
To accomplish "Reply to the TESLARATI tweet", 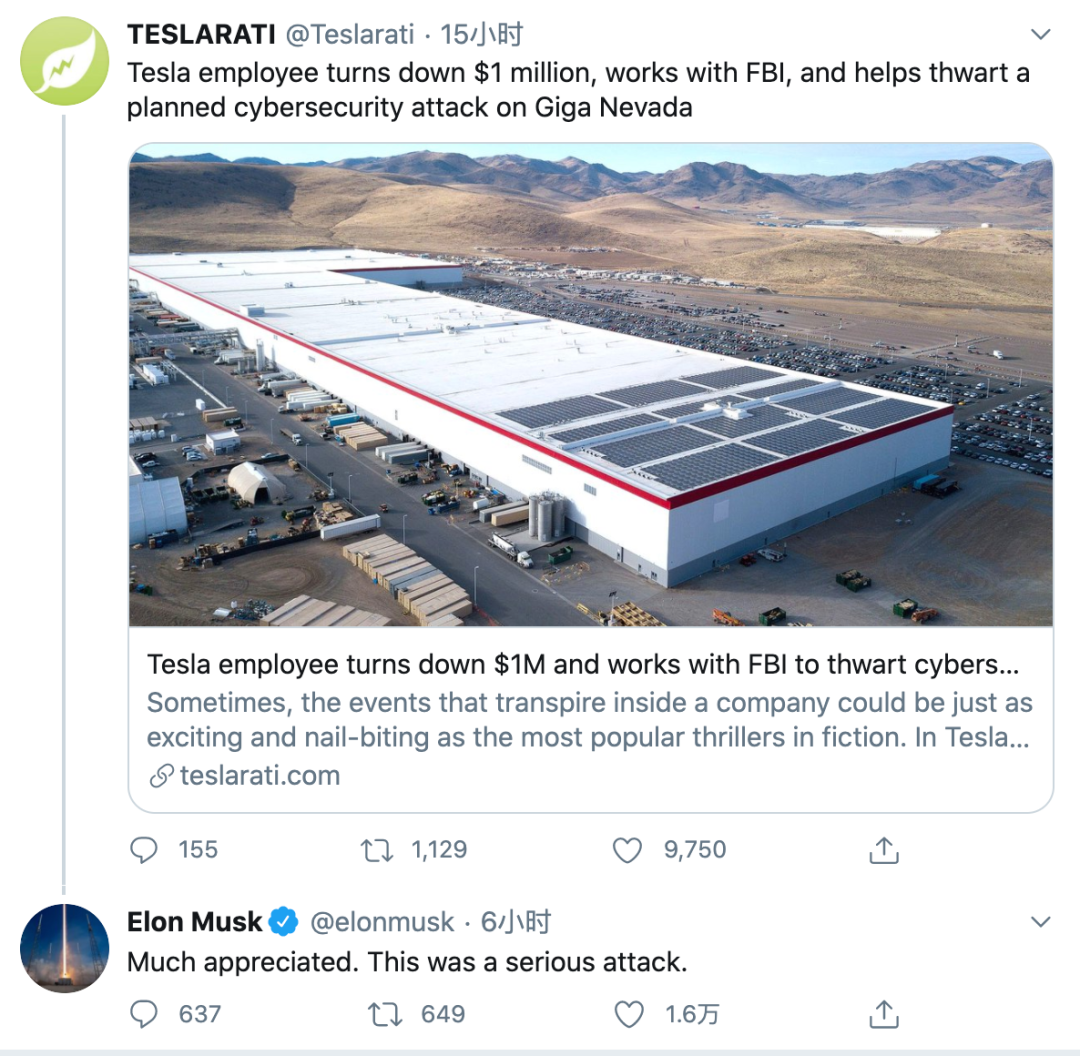I will coord(145,850).
